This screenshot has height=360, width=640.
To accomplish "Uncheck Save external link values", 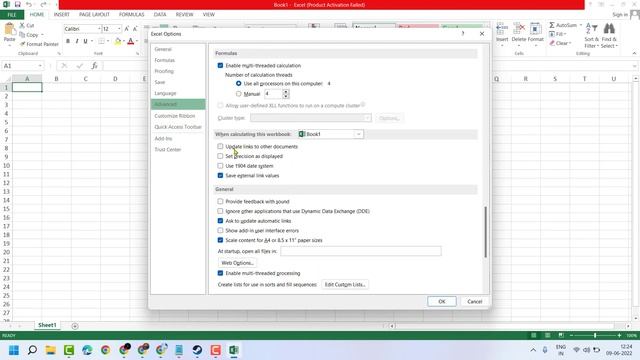I will click(220, 176).
